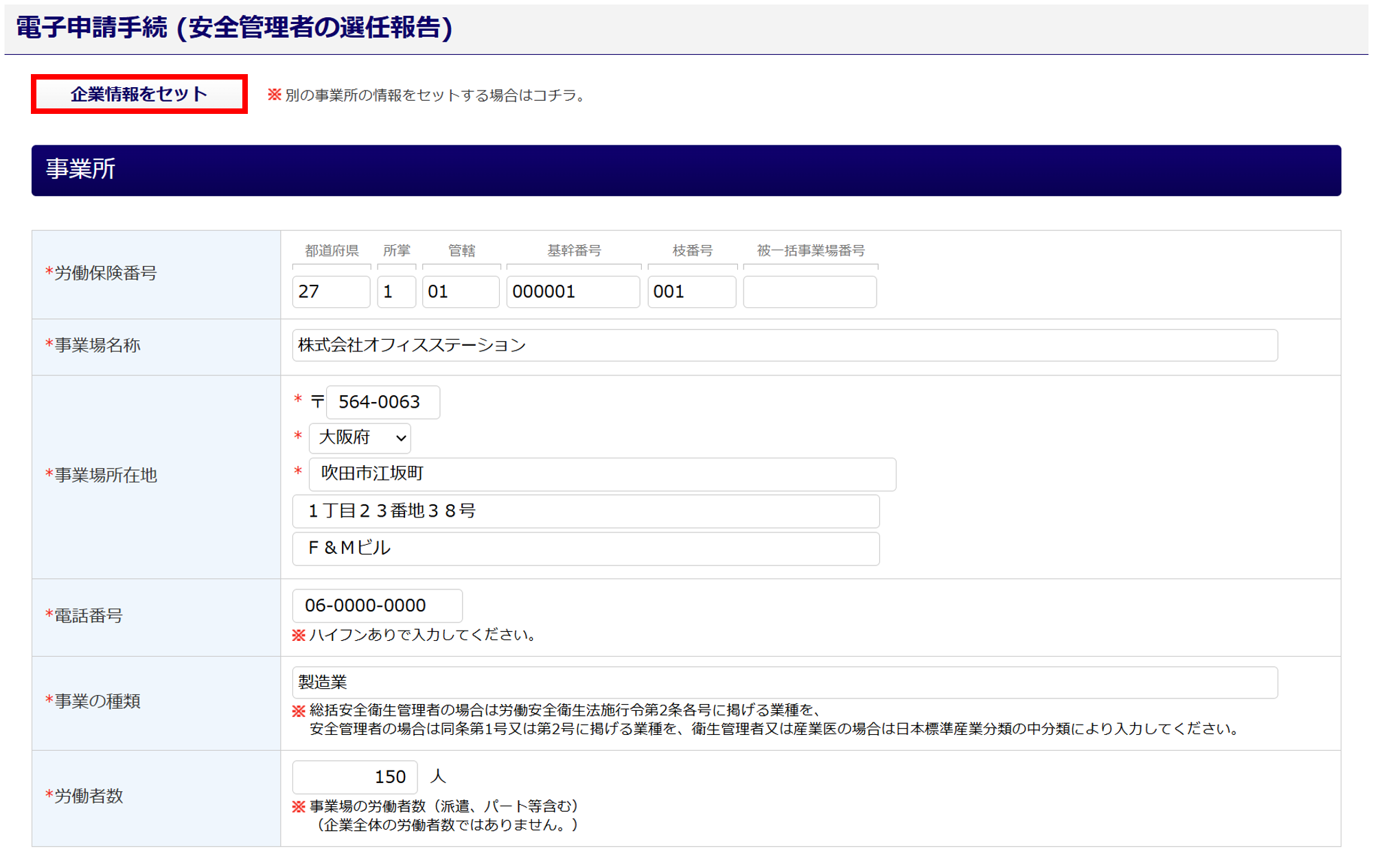Click the postal code field 564-0063
The width and height of the screenshot is (1373, 868).
pos(382,402)
